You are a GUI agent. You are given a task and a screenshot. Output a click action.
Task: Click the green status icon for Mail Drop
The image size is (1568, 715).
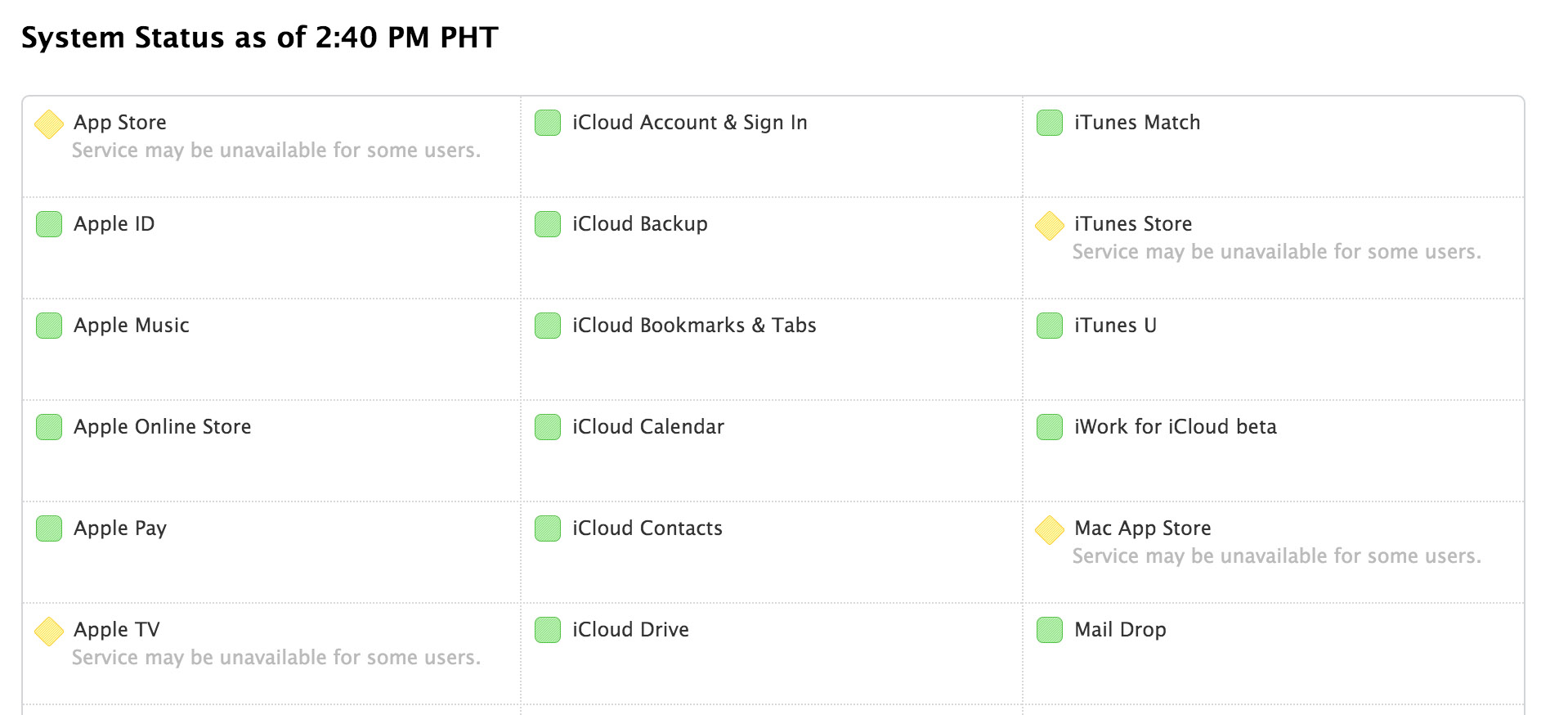1049,630
